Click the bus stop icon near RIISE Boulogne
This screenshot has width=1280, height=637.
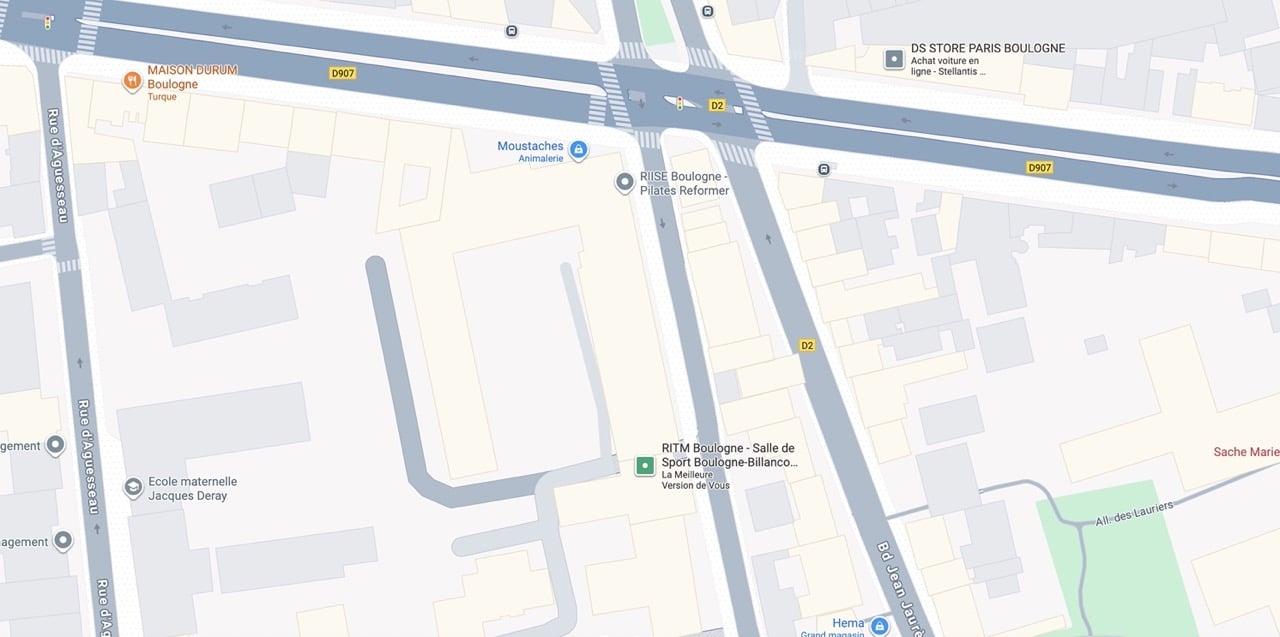pyautogui.click(x=823, y=169)
